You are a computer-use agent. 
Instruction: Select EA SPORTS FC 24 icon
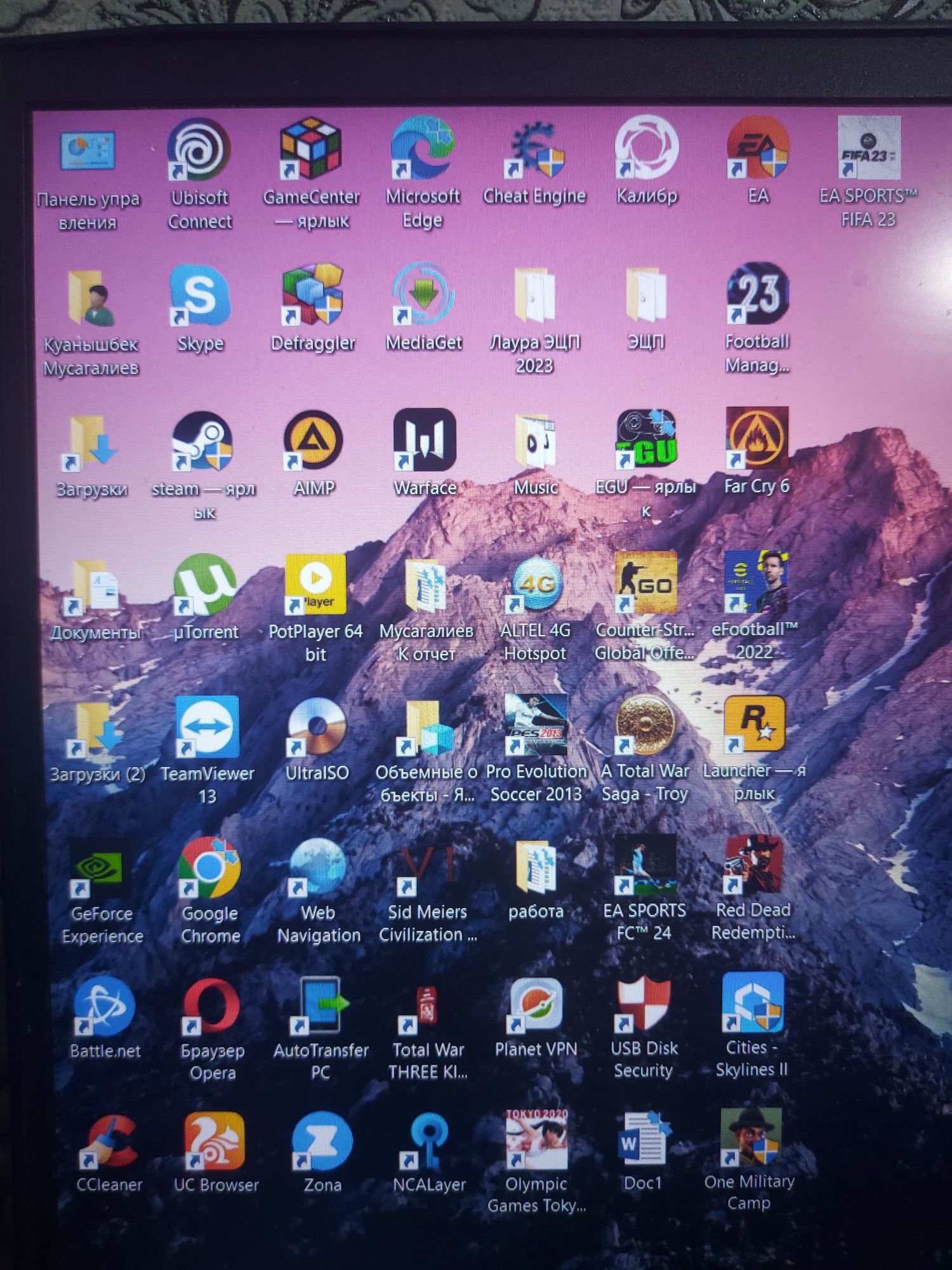click(x=644, y=864)
